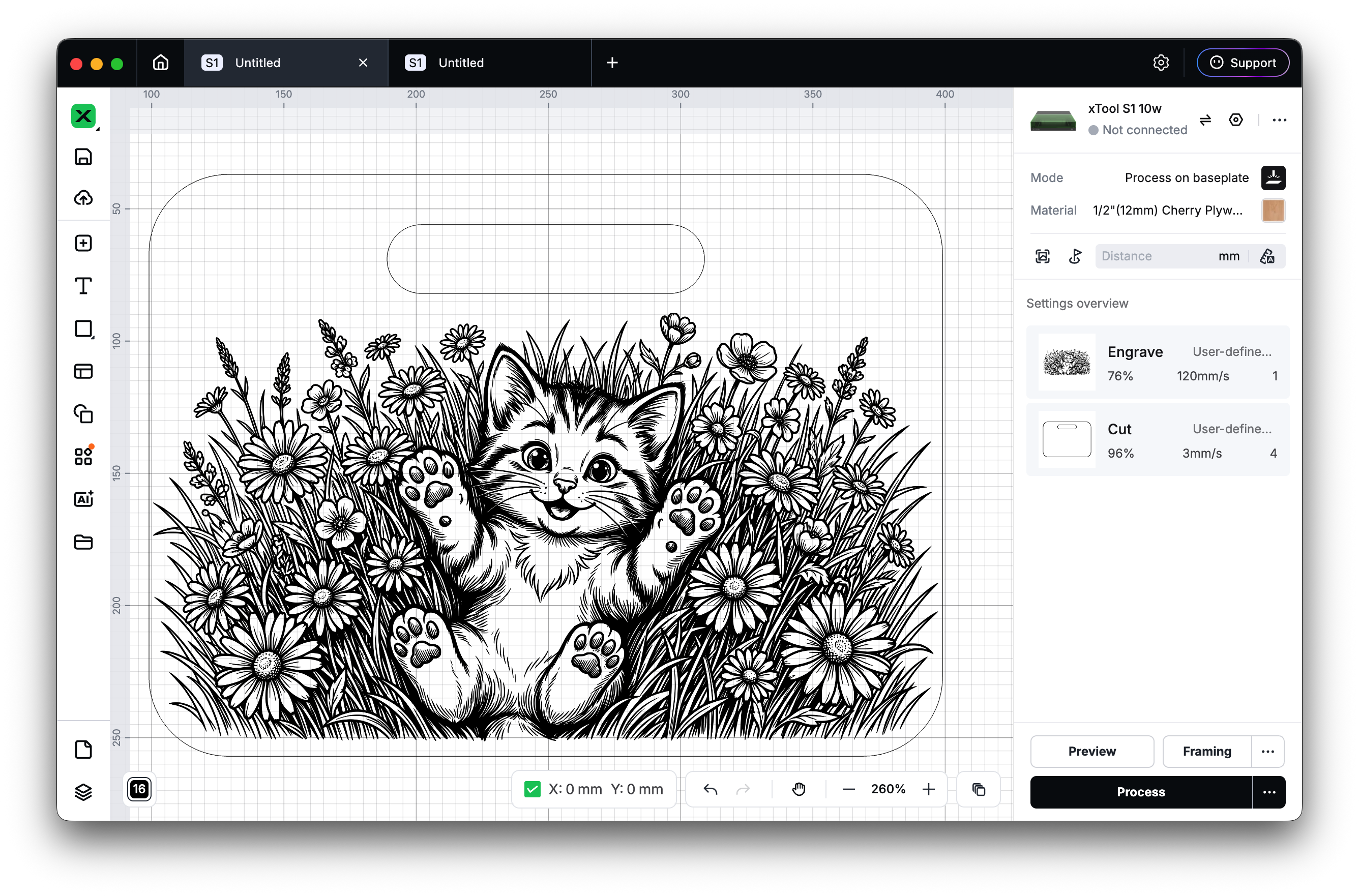
Task: Open the combine shapes tool
Action: point(83,414)
